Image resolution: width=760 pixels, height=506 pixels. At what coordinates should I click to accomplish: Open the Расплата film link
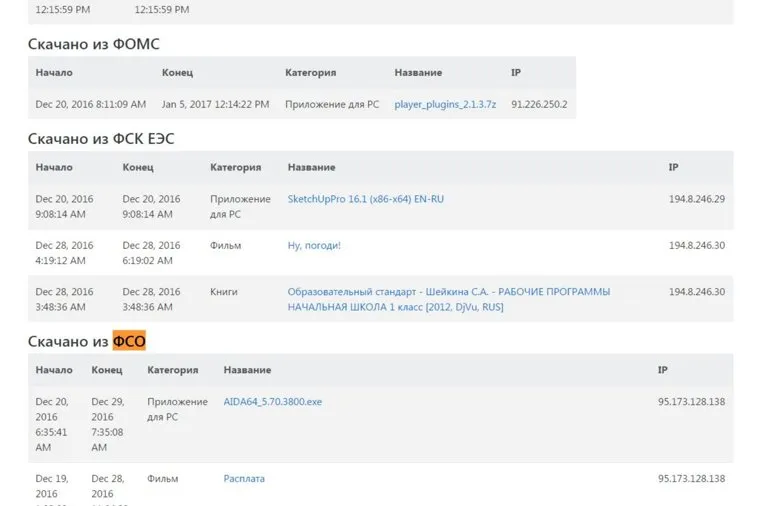pos(244,479)
